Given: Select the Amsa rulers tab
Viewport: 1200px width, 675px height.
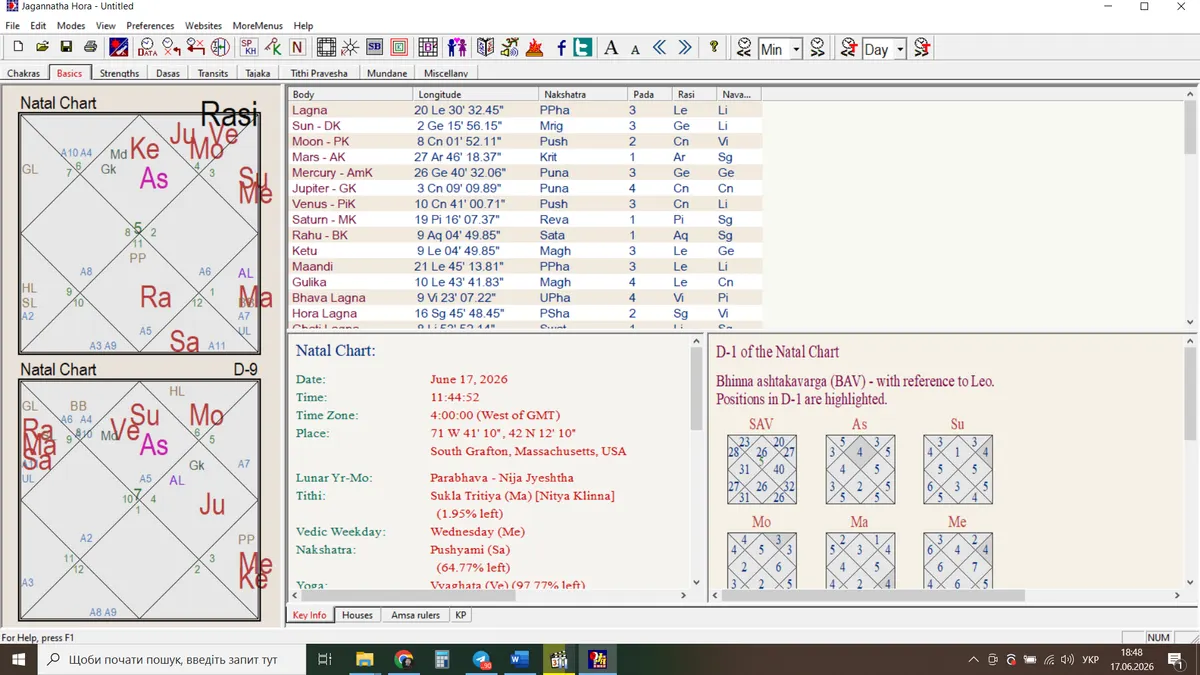Looking at the screenshot, I should (415, 615).
